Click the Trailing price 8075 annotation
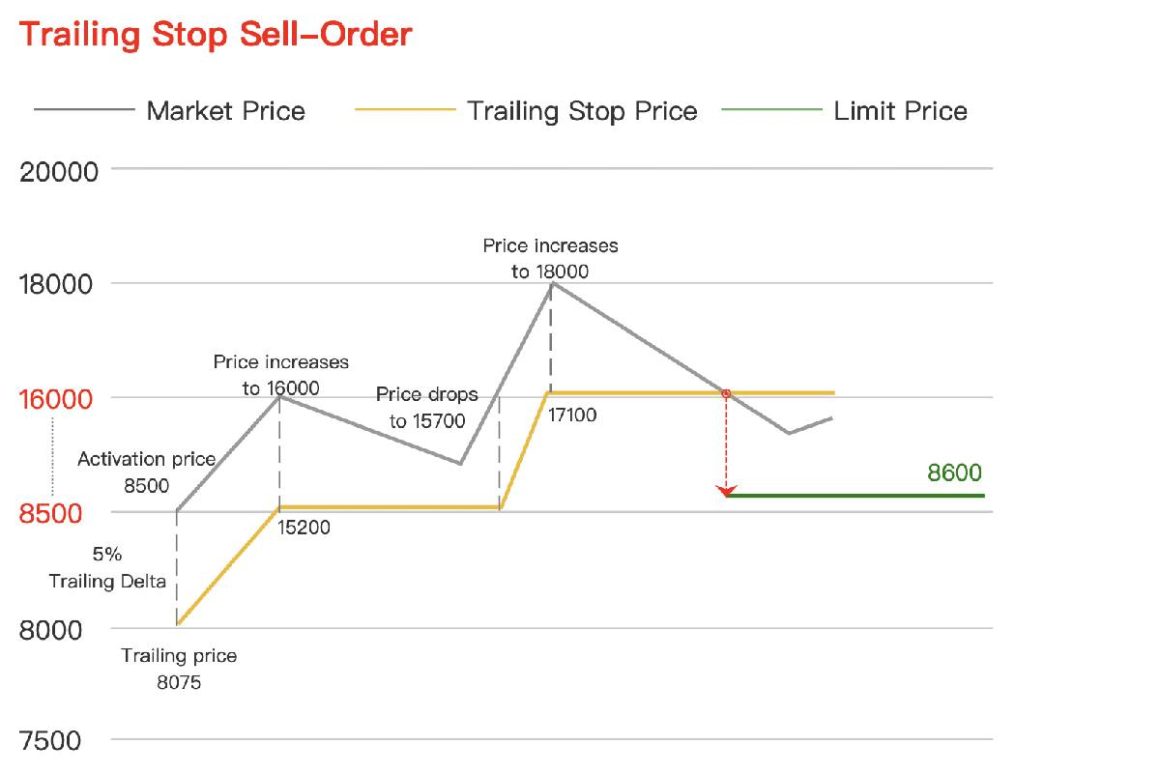Viewport: 1160px width, 773px height. [x=179, y=668]
